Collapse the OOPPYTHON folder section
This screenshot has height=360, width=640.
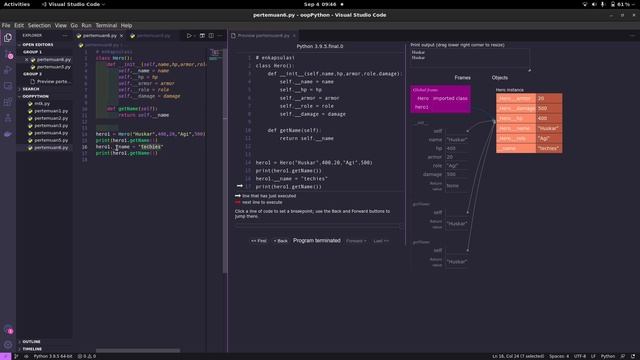pos(35,96)
